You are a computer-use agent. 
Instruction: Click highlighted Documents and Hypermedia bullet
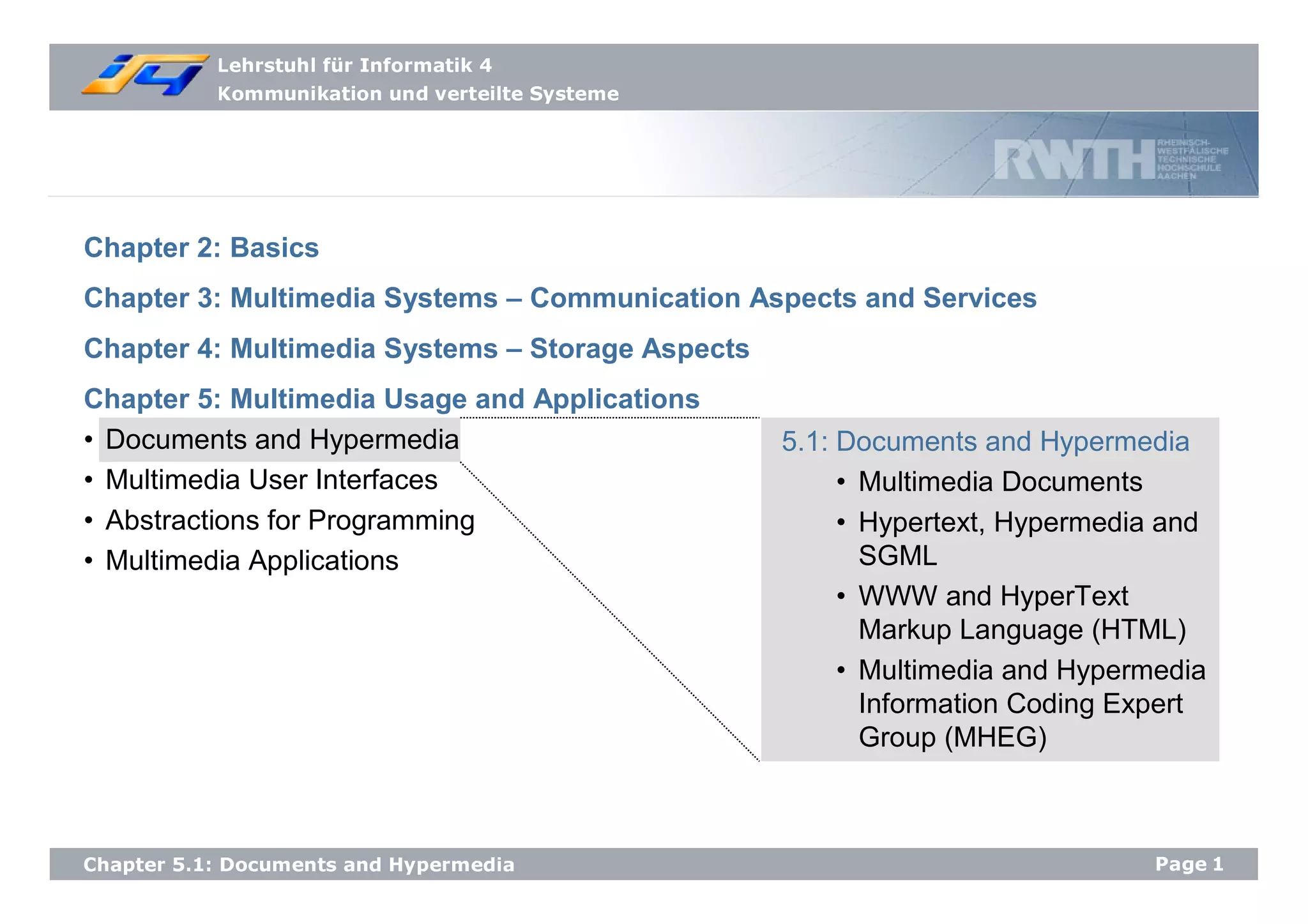(x=282, y=440)
